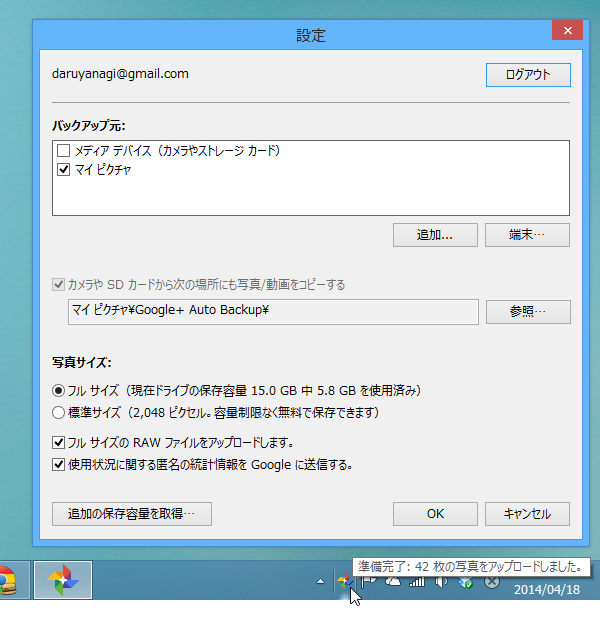Open the Action Center flag tray icon

point(369,581)
